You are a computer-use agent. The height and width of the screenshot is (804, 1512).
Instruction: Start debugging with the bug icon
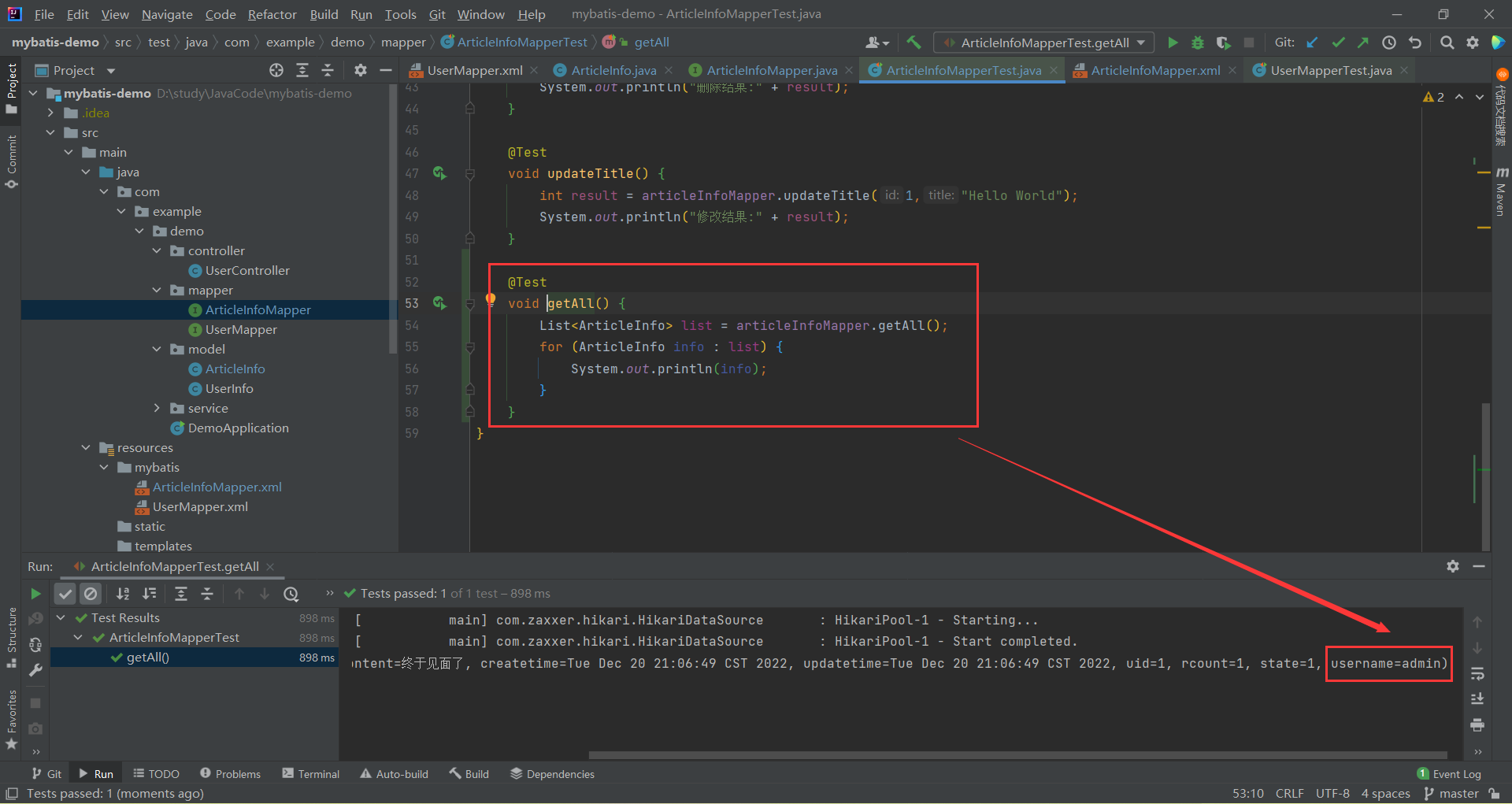(1198, 43)
